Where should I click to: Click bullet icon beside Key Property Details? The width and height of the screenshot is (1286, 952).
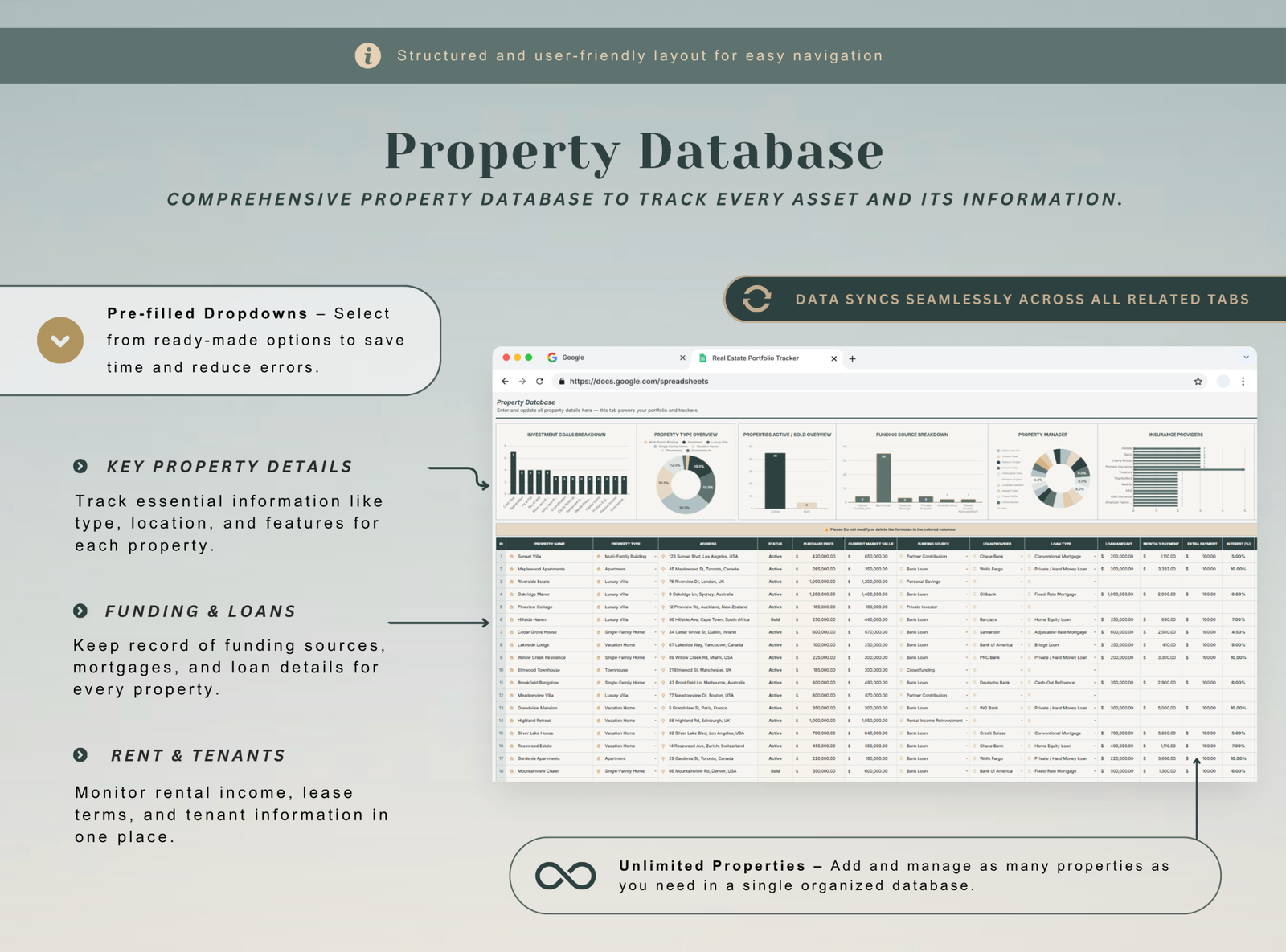tap(80, 466)
